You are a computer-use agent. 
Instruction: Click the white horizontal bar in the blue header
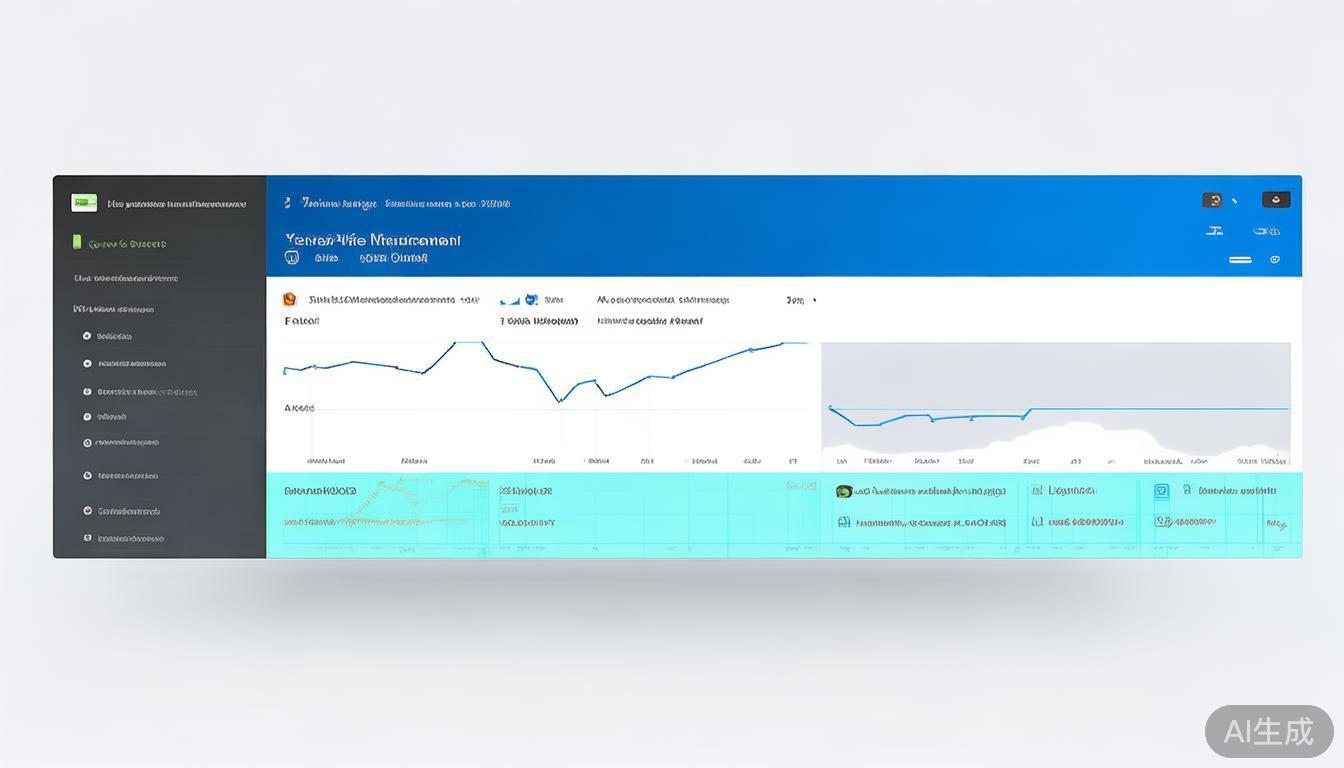pyautogui.click(x=1240, y=259)
